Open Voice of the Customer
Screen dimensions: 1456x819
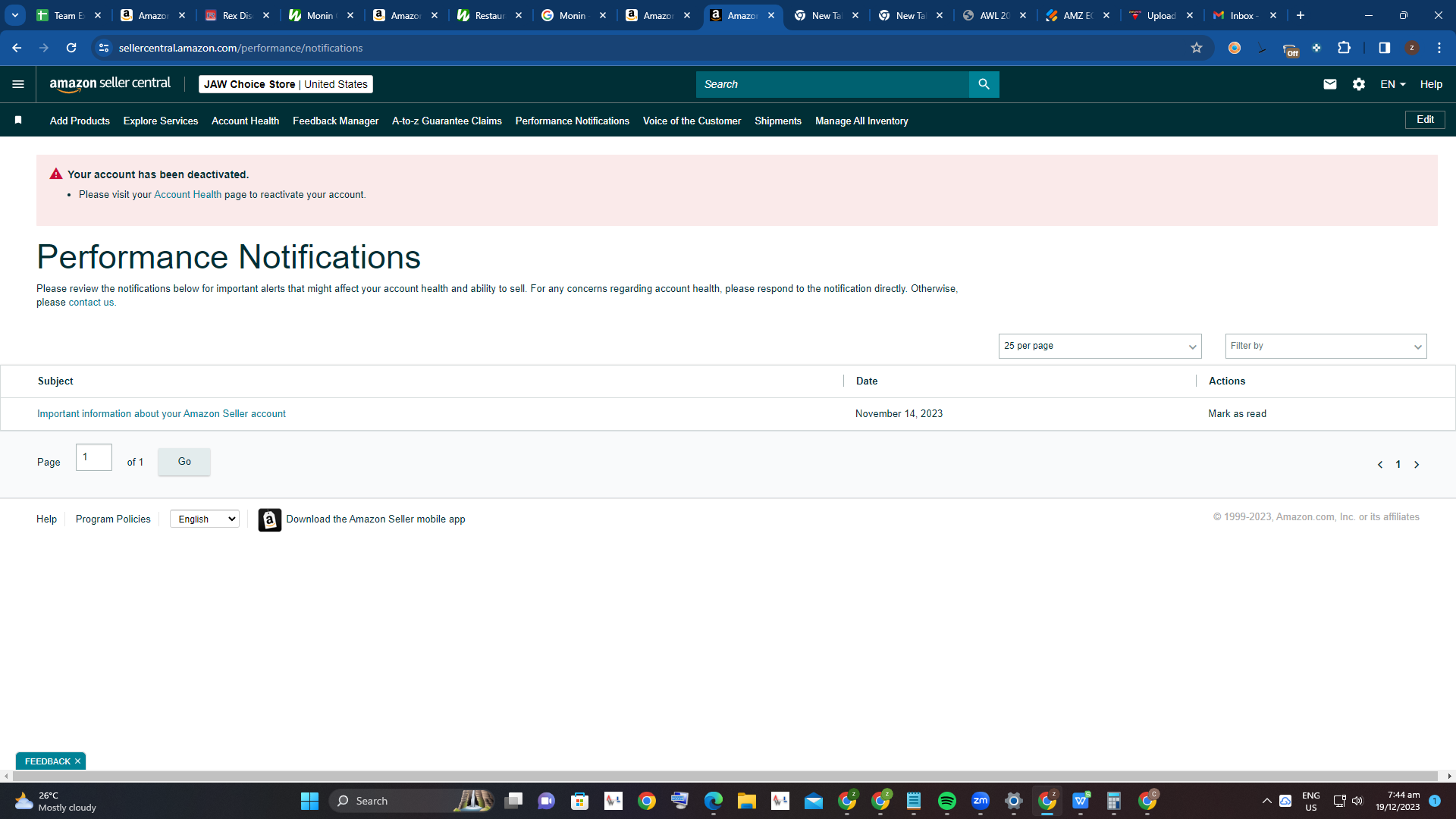[692, 121]
